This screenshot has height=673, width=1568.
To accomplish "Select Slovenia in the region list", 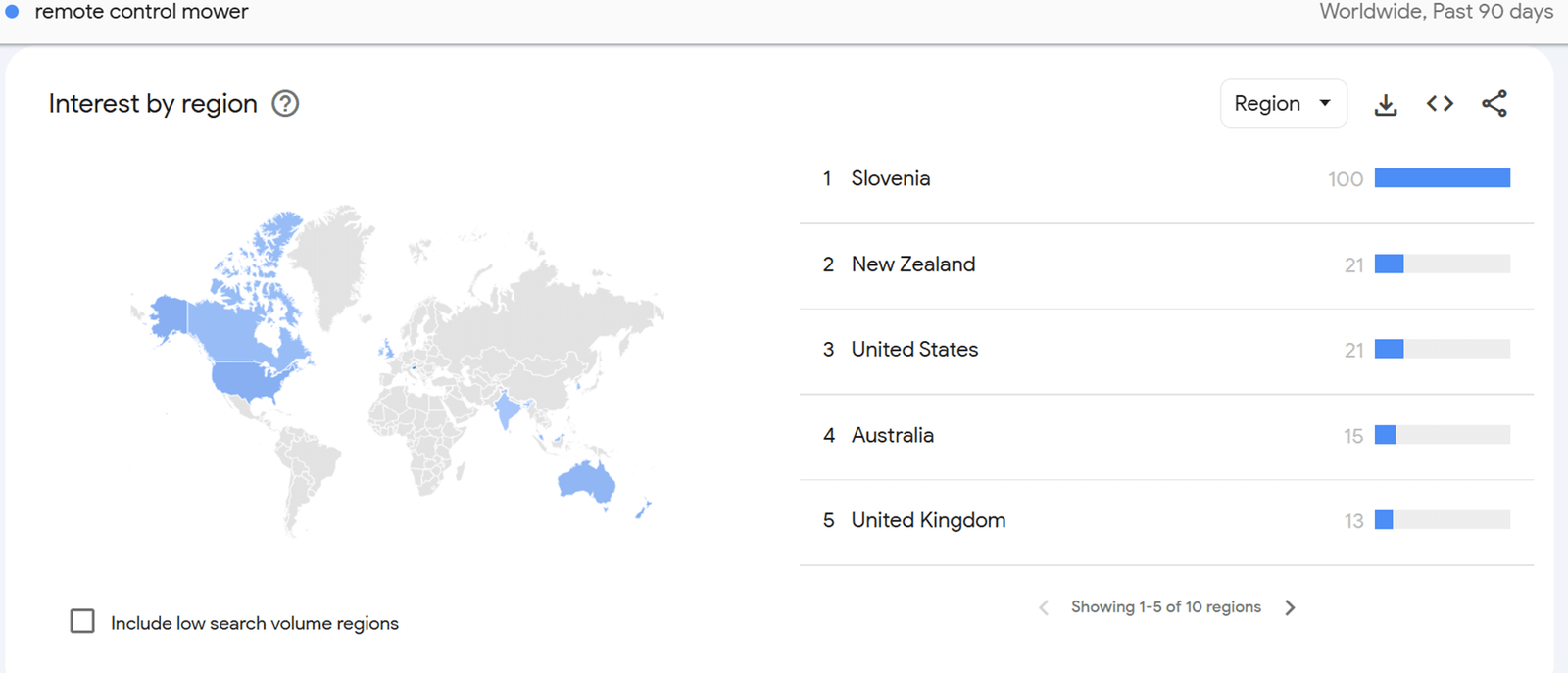I will pos(890,178).
